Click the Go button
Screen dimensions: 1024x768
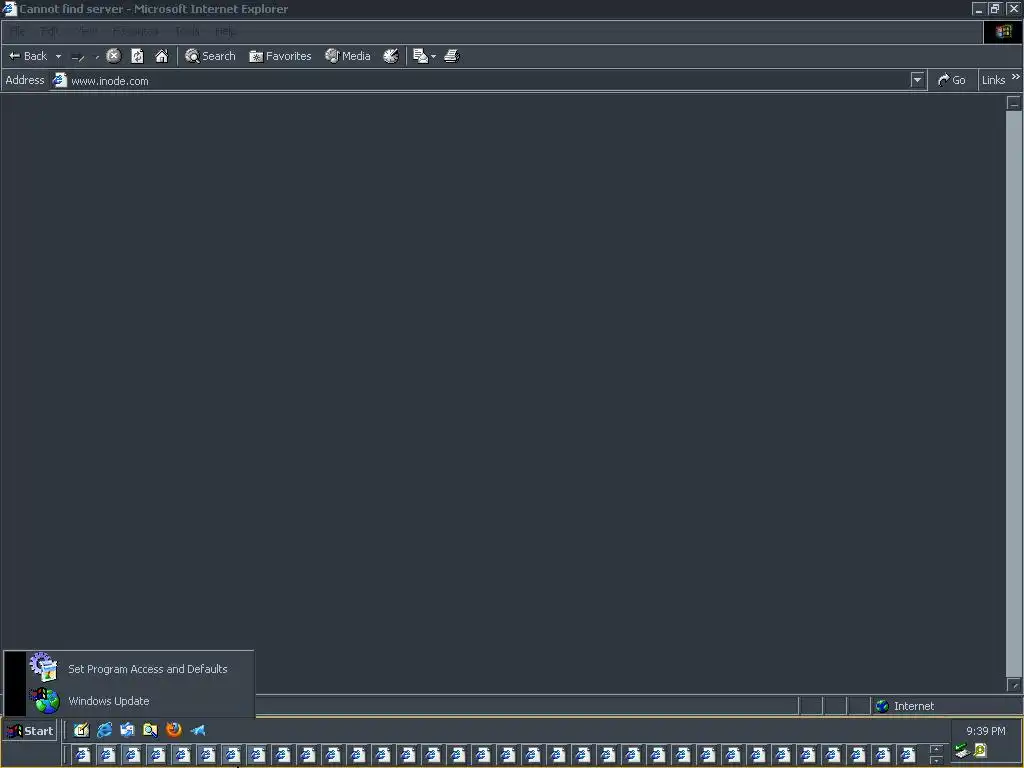[x=952, y=80]
